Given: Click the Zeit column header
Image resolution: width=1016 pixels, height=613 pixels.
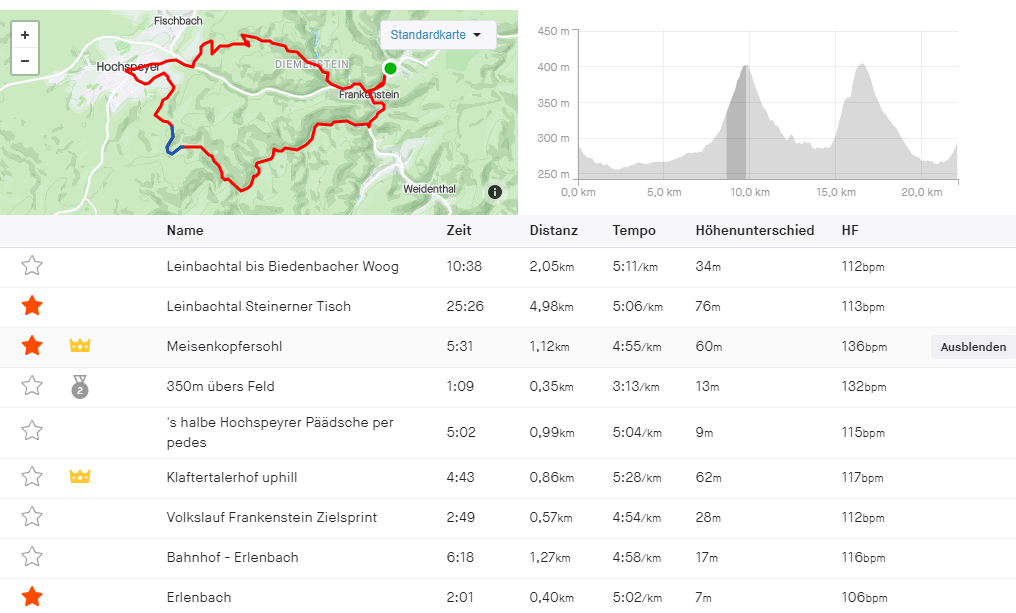Looking at the screenshot, I should 458,230.
